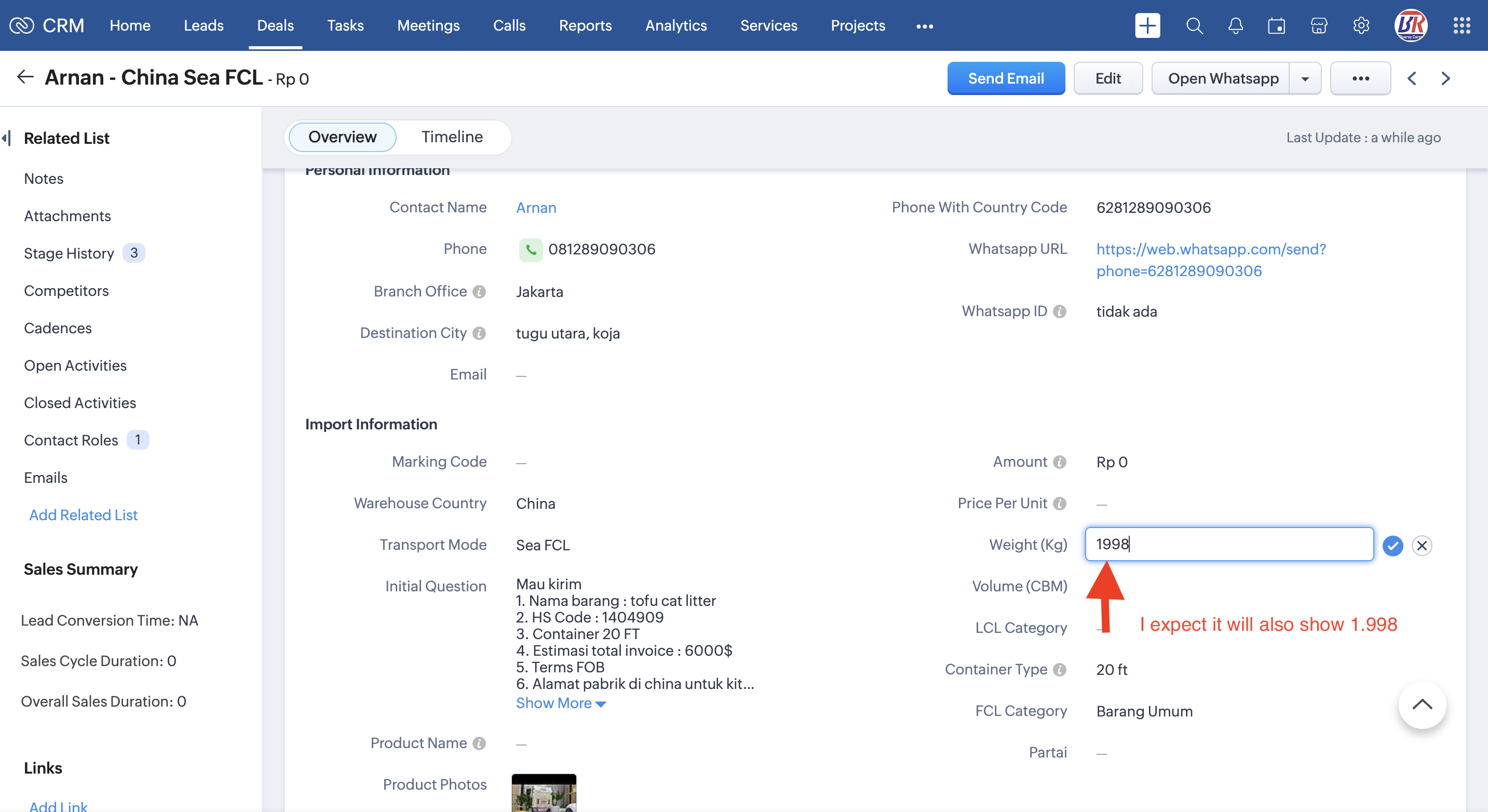Viewport: 1488px width, 812px height.
Task: Click the scroll-to-top round button
Action: tap(1422, 704)
